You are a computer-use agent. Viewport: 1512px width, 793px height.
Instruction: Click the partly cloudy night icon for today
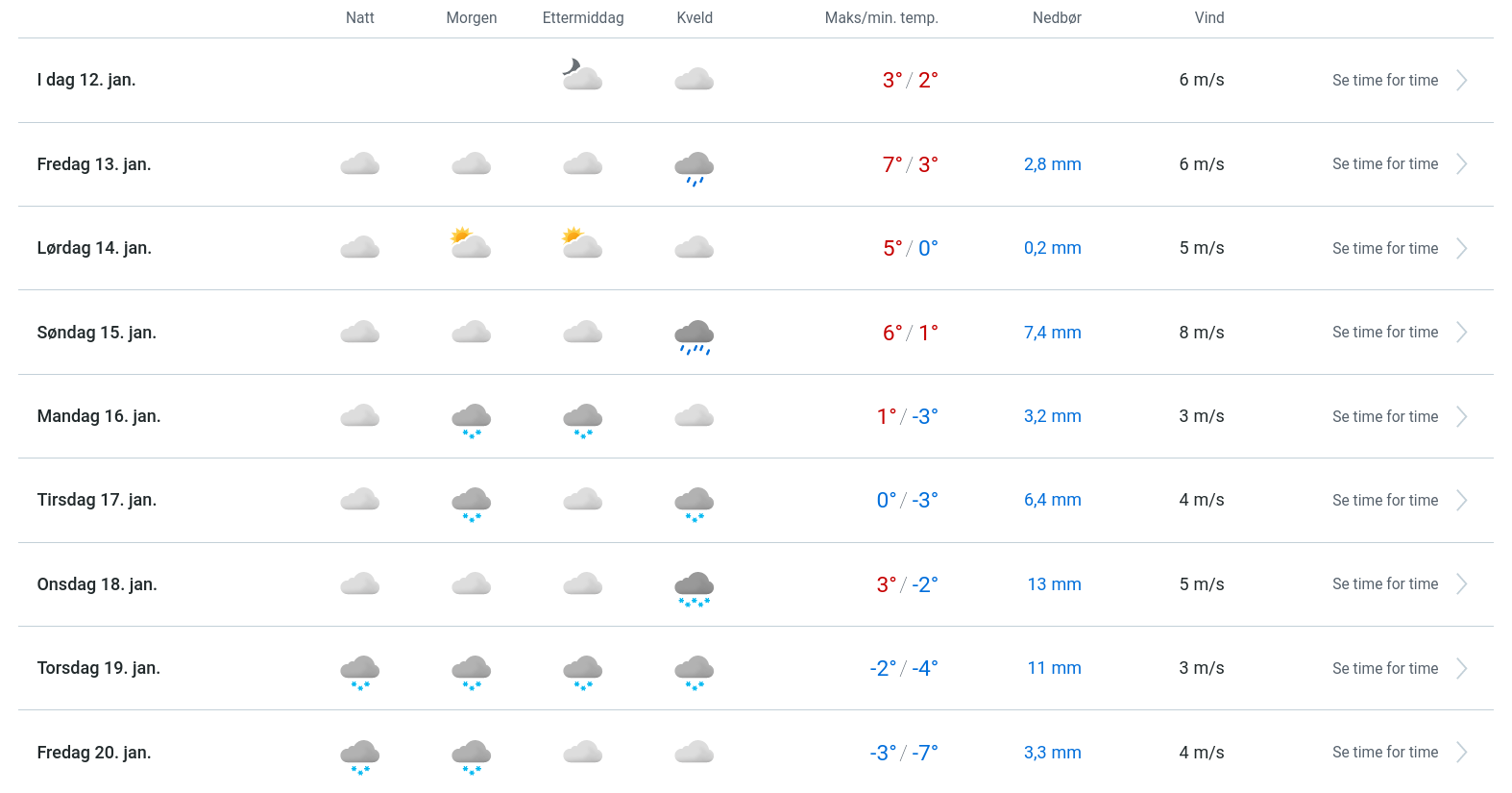click(x=582, y=75)
